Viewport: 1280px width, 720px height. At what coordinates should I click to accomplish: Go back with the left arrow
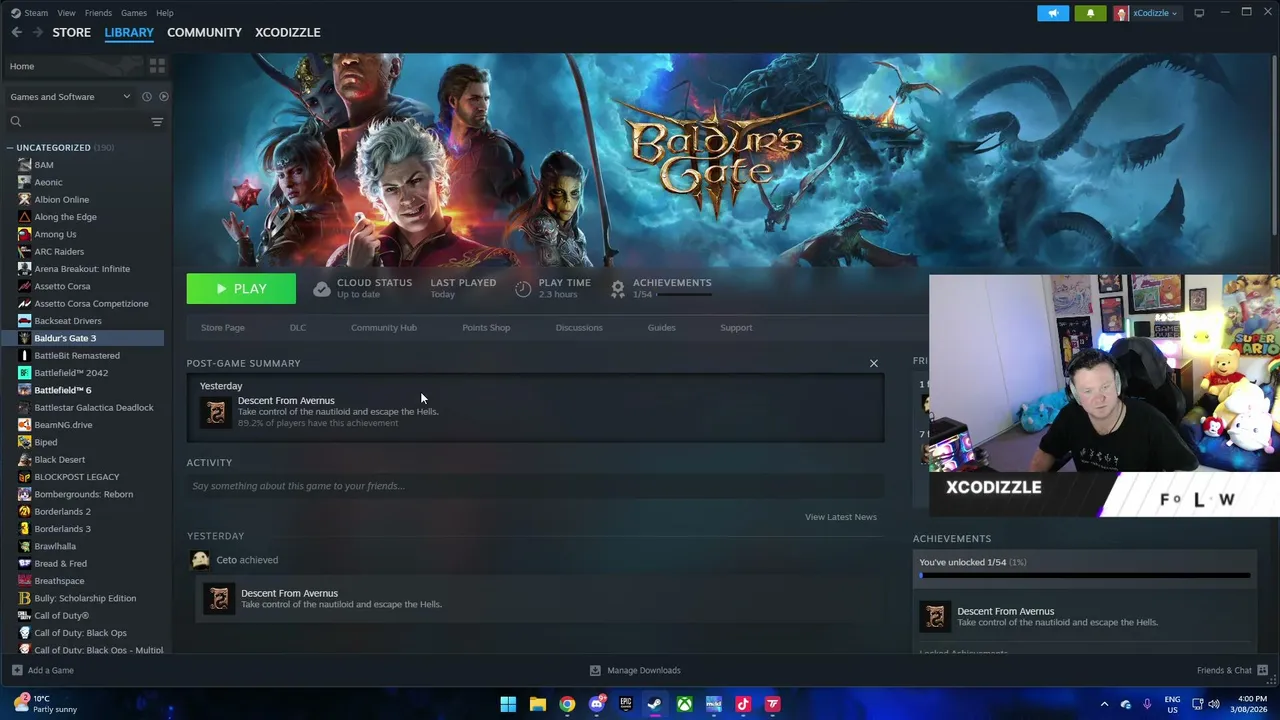pos(17,32)
